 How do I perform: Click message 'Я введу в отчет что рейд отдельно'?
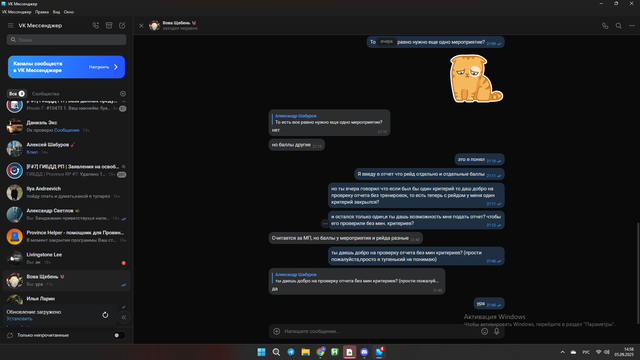pos(429,174)
